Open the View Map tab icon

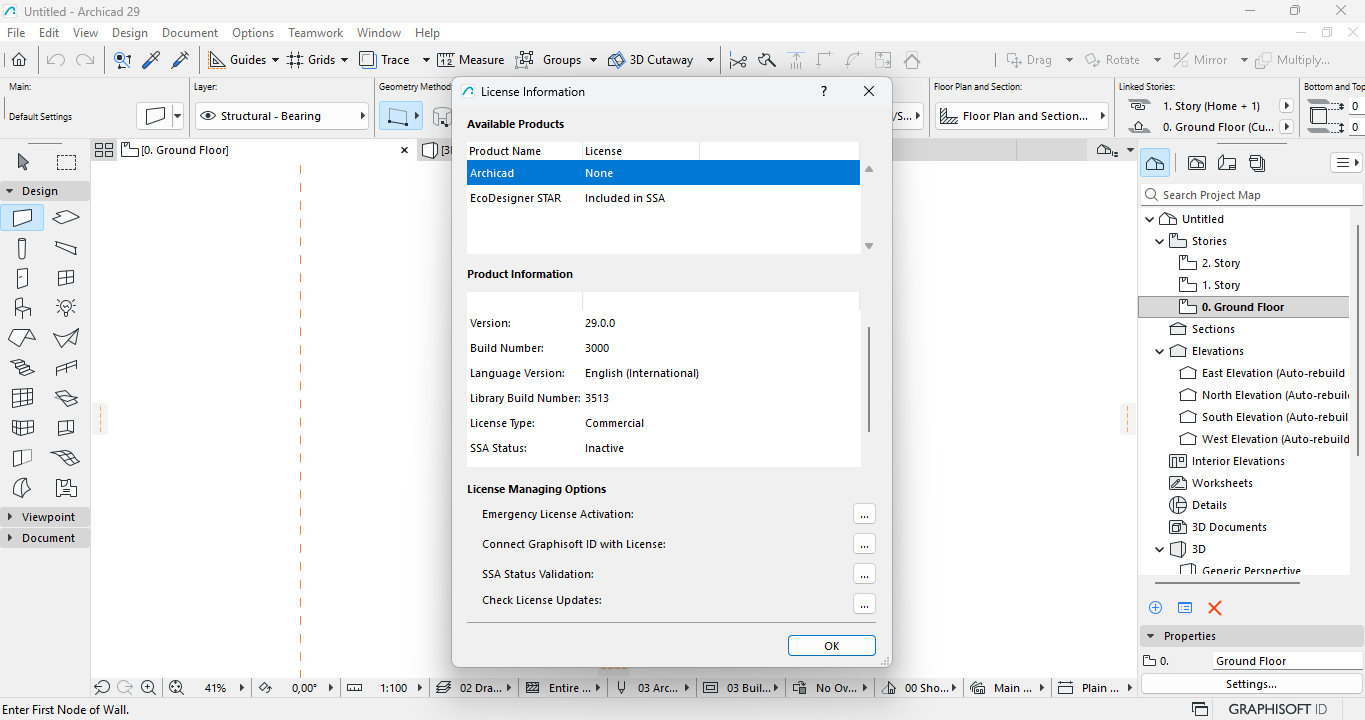[x=1196, y=163]
